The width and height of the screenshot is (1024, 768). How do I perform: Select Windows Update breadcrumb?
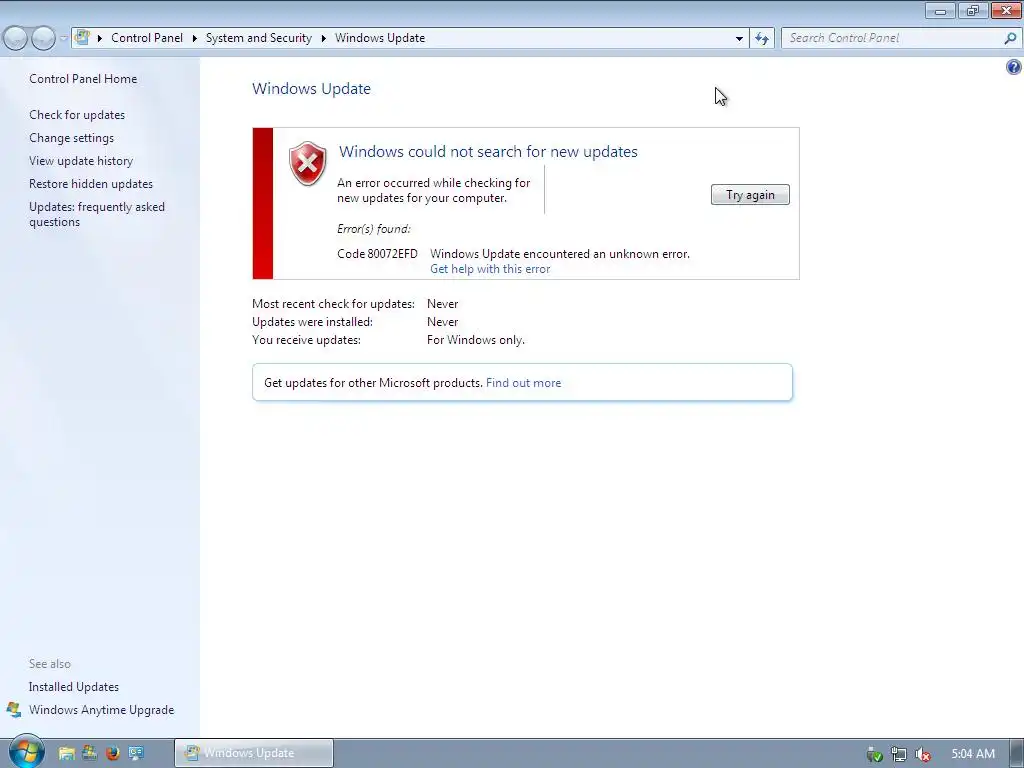[x=380, y=38]
